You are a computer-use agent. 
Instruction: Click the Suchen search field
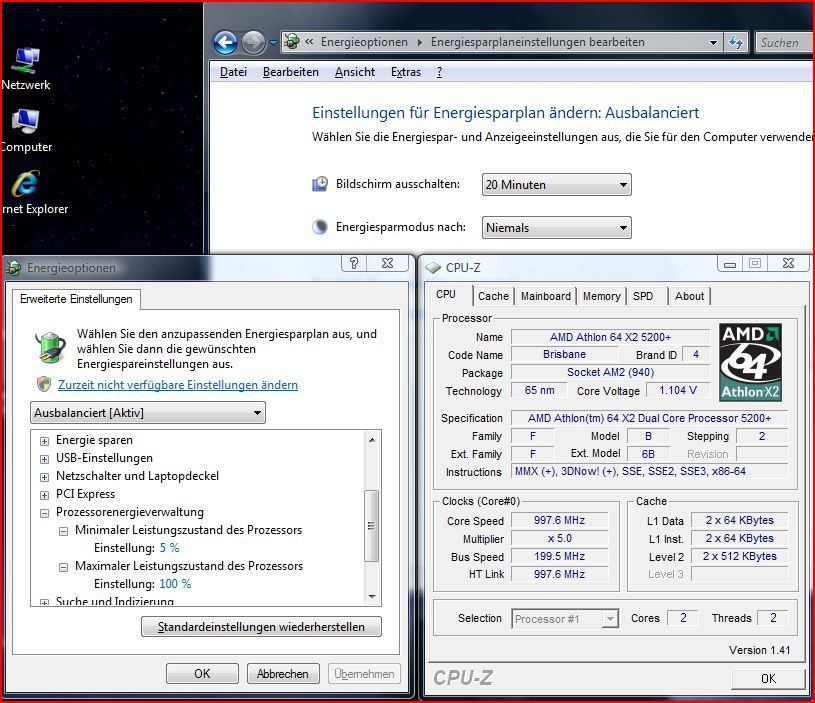(x=784, y=43)
